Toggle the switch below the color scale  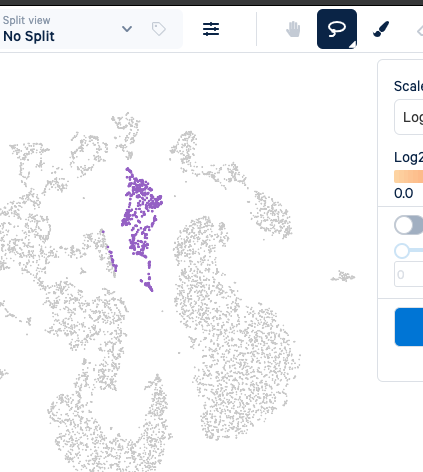click(409, 225)
